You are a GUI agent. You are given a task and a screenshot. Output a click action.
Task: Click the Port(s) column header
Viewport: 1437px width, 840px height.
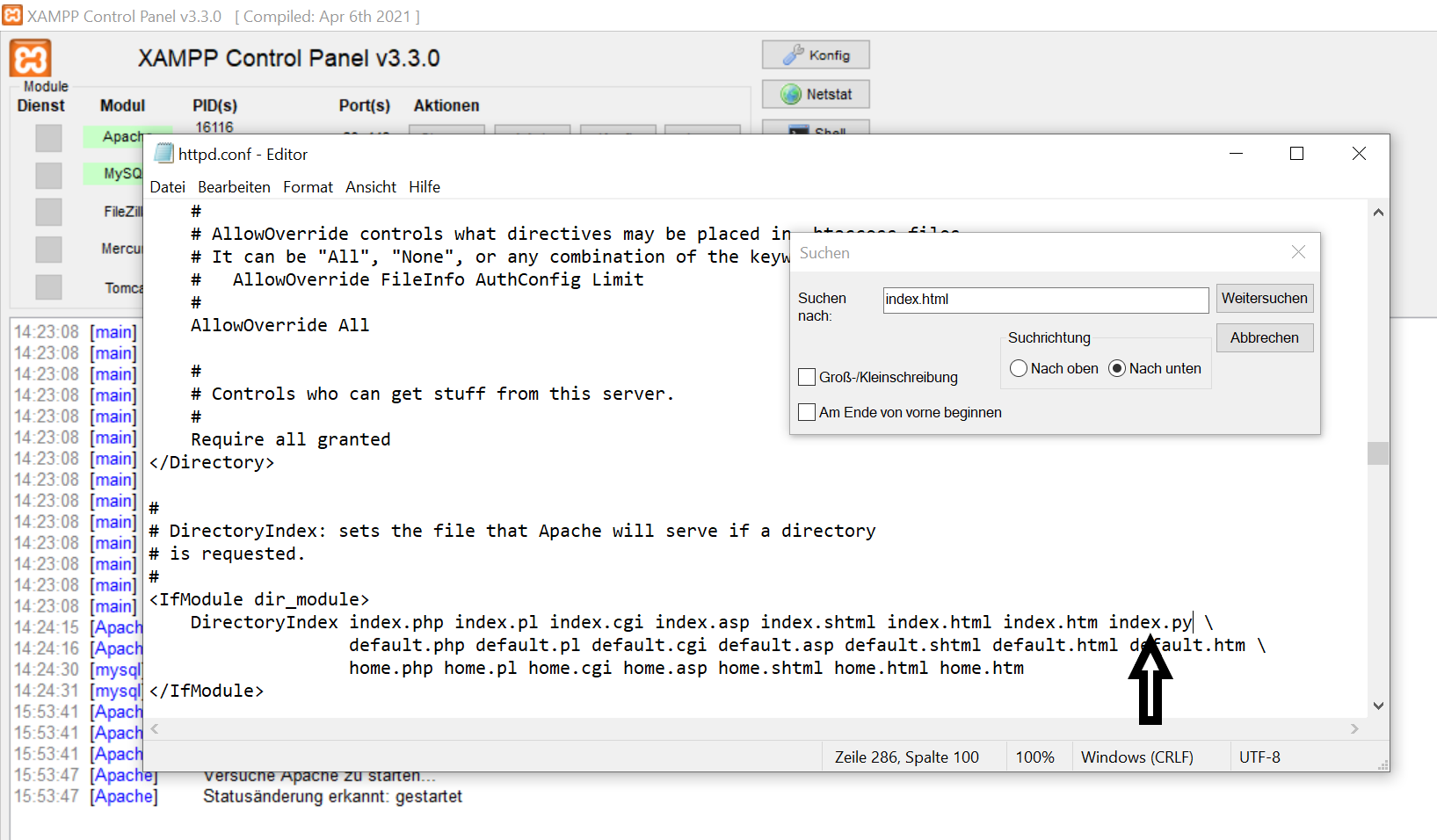365,105
